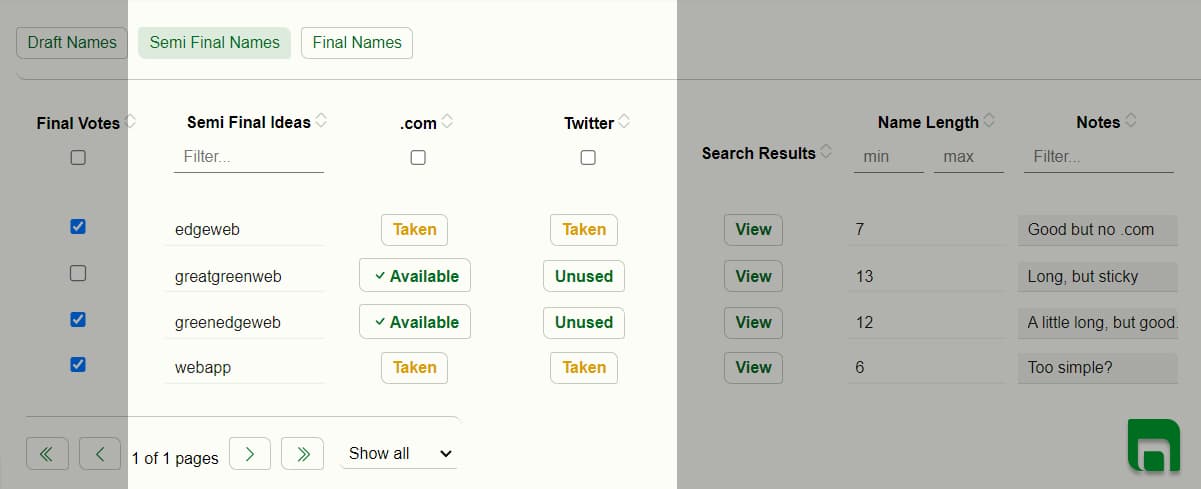Click the Semi Final Ideas filter field
The height and width of the screenshot is (489, 1201).
[x=249, y=157]
